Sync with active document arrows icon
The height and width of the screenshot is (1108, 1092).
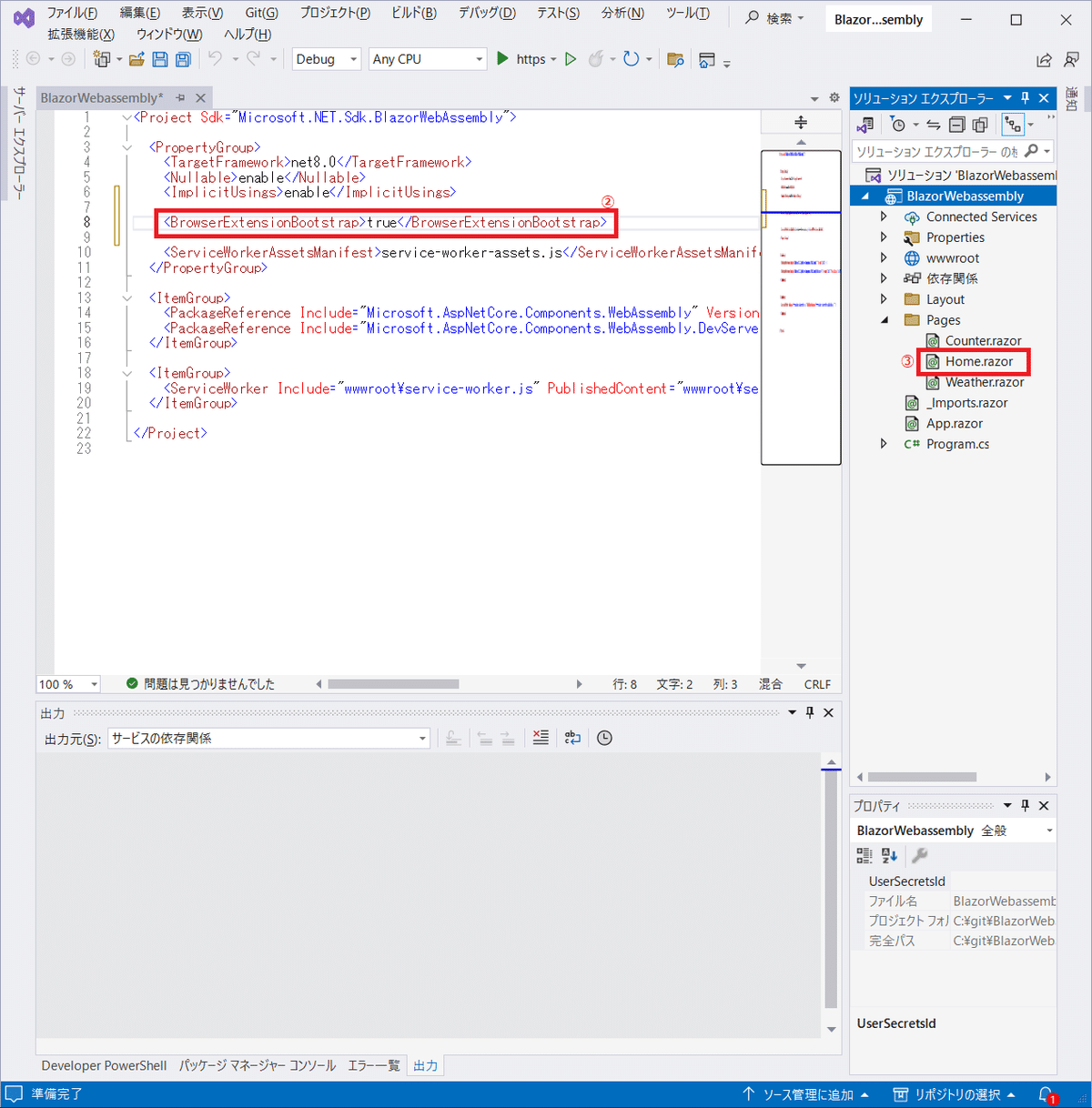(x=934, y=125)
